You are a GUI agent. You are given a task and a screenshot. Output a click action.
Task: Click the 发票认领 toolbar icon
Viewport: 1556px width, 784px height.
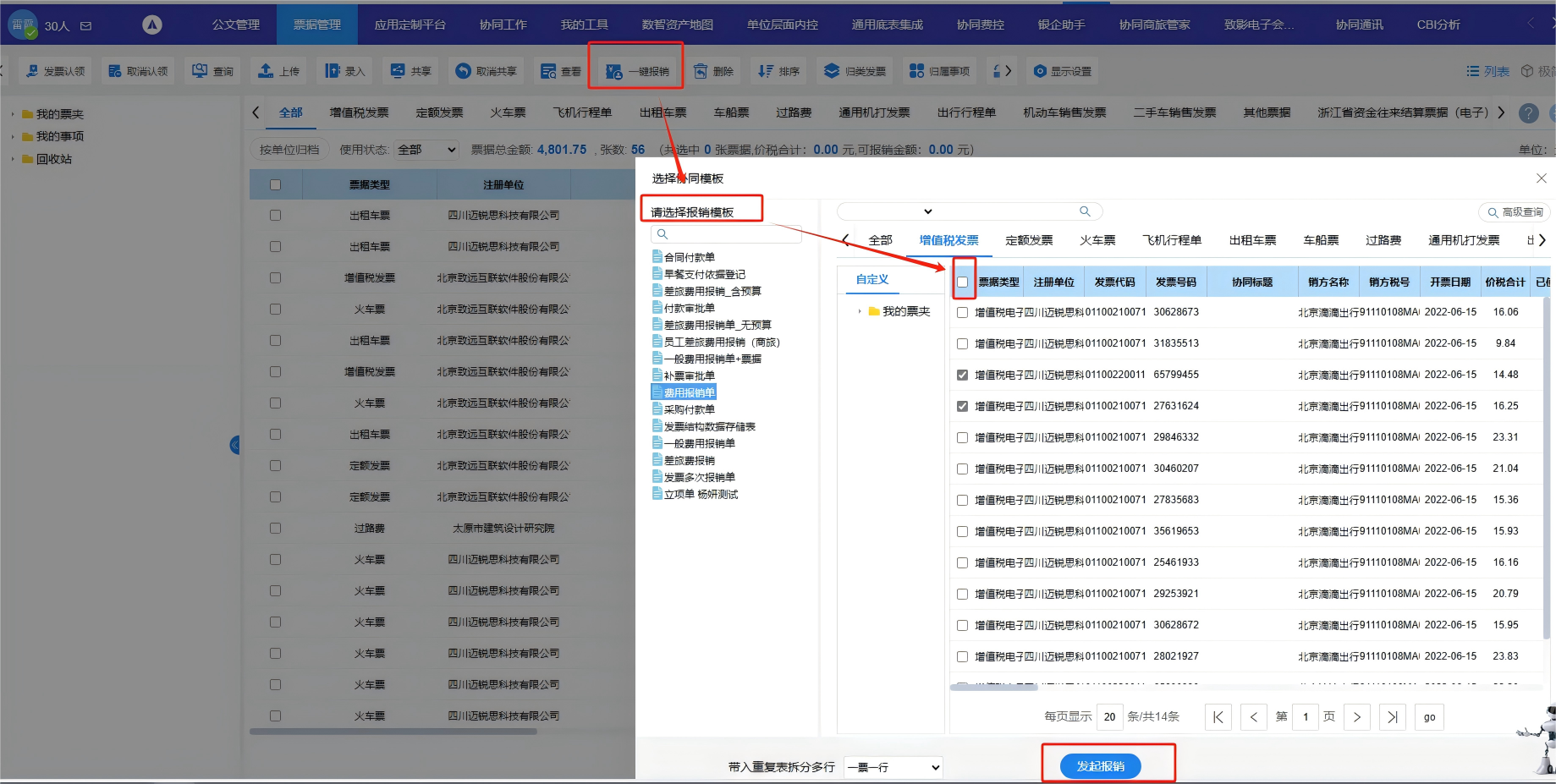(32, 71)
